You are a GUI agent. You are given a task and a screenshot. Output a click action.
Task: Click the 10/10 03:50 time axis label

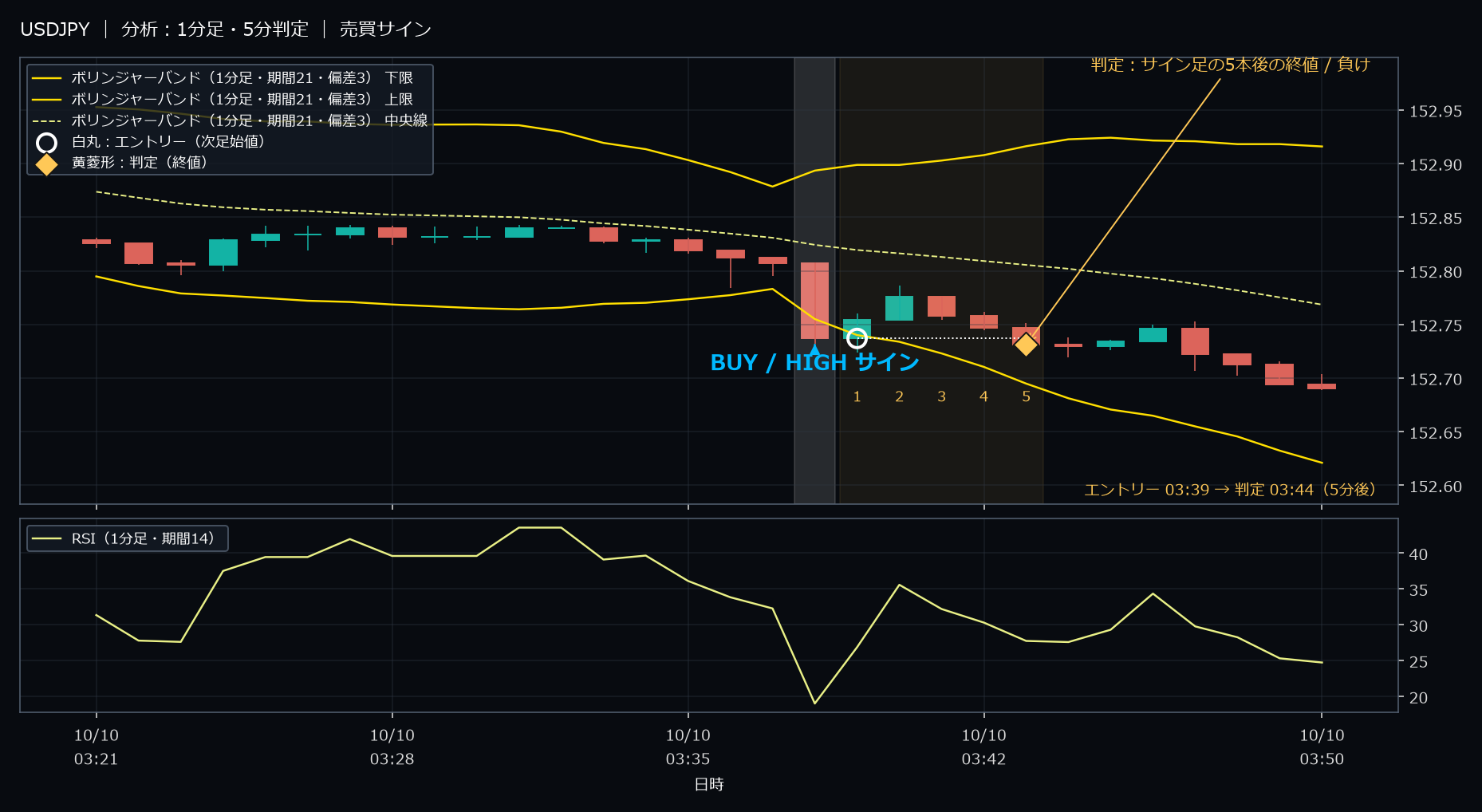pyautogui.click(x=1322, y=747)
